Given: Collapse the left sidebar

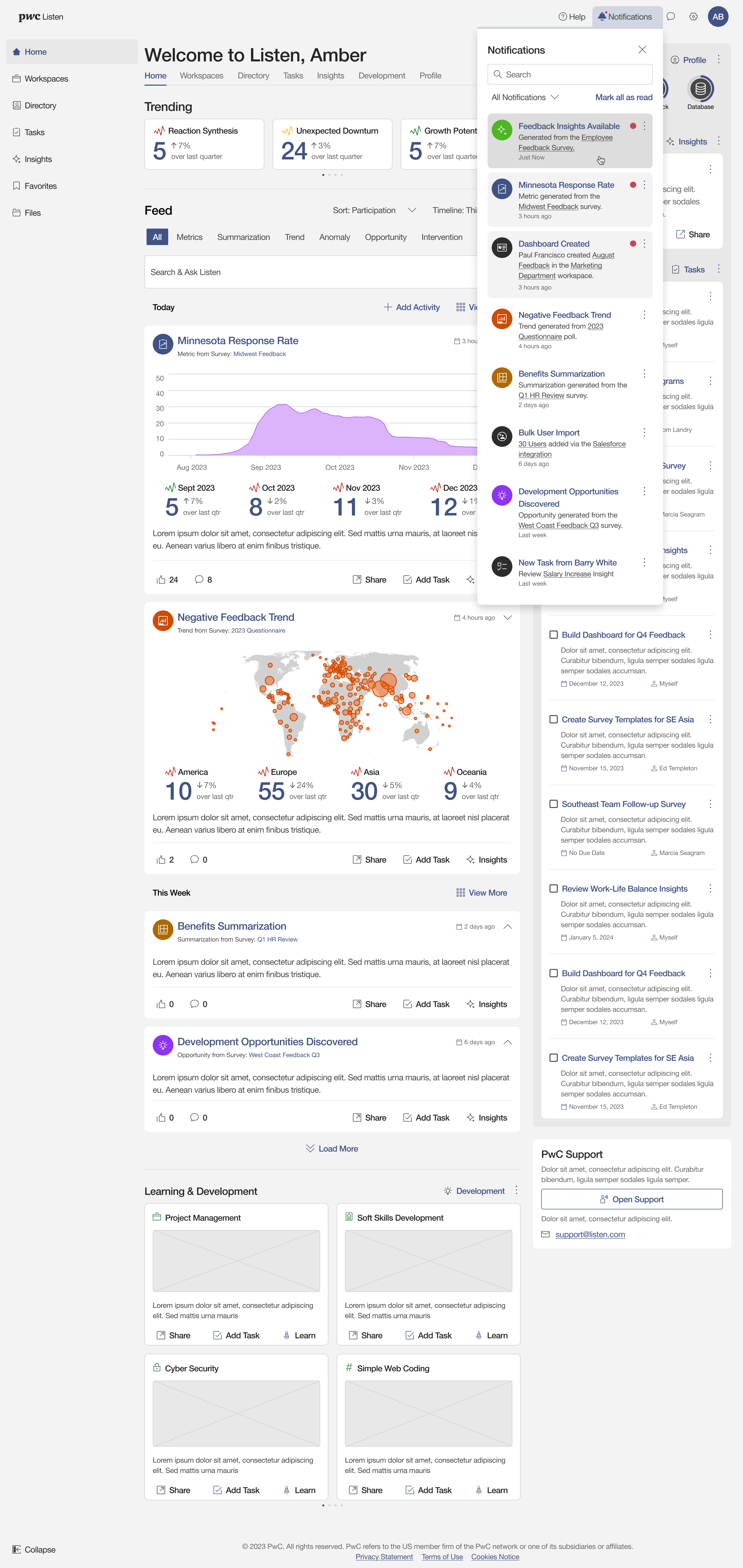Looking at the screenshot, I should (x=34, y=1550).
